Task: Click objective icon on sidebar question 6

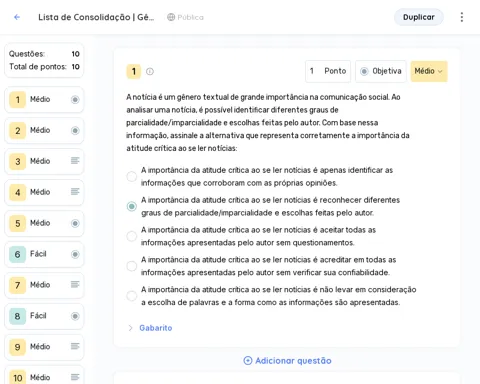Action: [x=75, y=254]
